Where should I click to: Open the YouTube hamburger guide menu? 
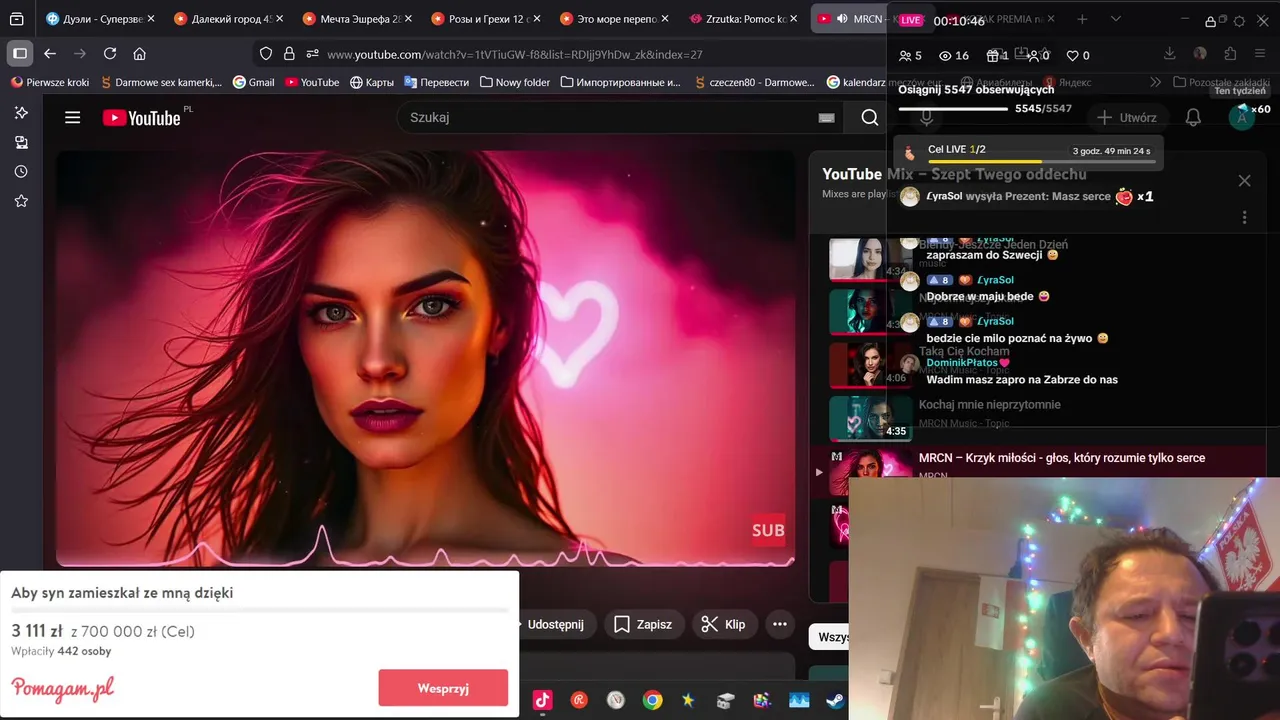click(x=72, y=118)
